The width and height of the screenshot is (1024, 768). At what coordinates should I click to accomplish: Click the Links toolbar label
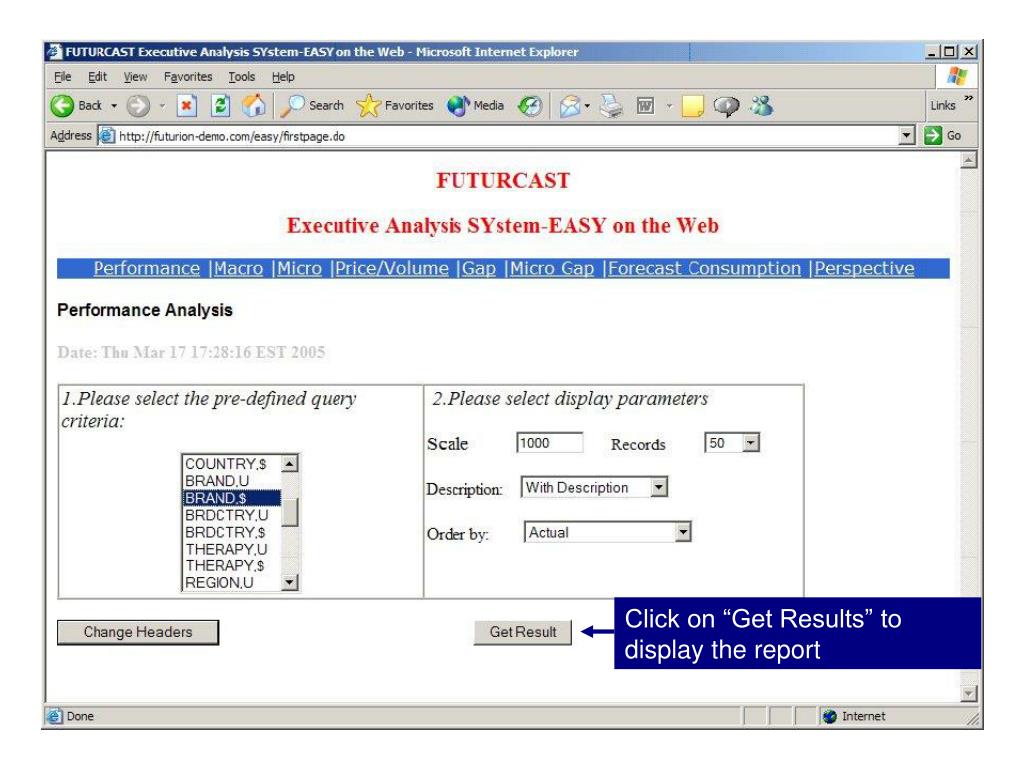tap(942, 106)
